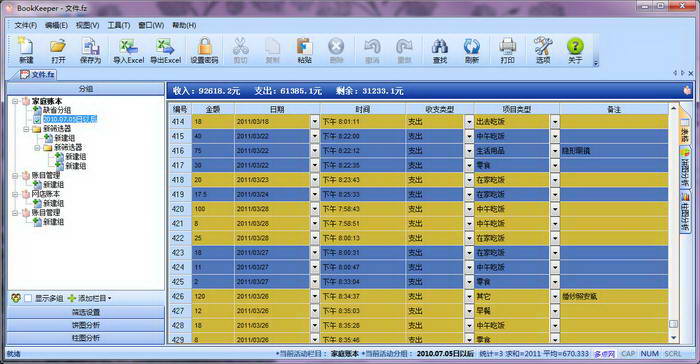Click the 导入Excel import icon
The height and width of the screenshot is (364, 700).
129,46
